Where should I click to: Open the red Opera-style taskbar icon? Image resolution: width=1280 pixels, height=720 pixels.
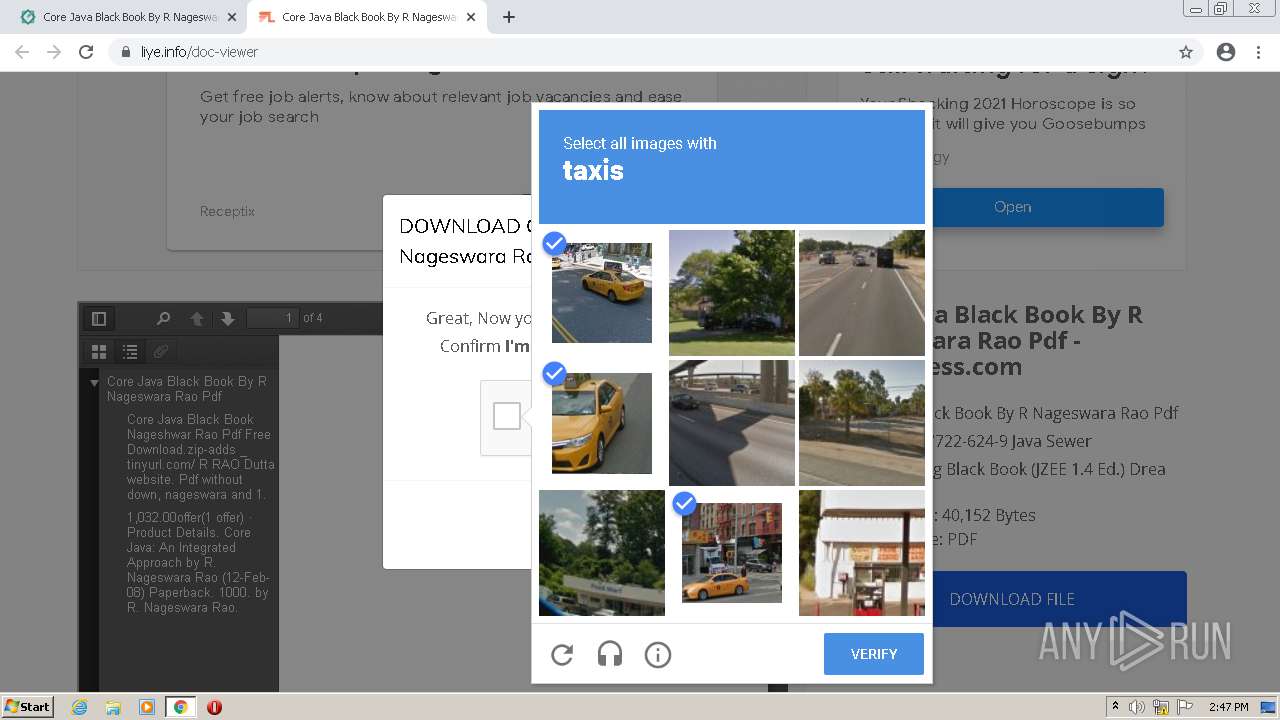(x=214, y=707)
